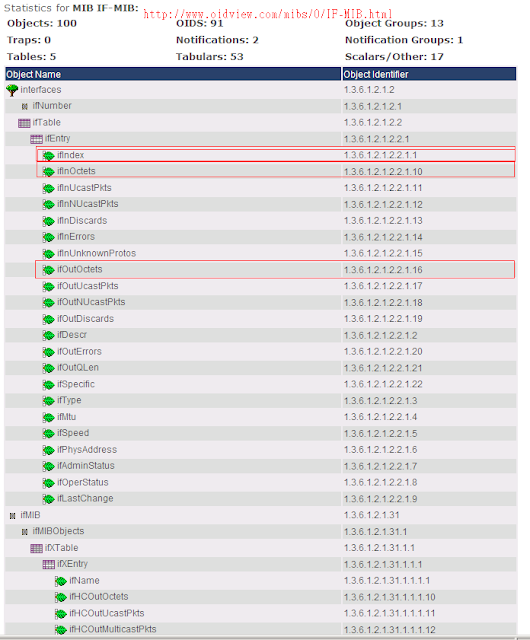
Task: Open the interfaces object entry
Action: (x=41, y=90)
